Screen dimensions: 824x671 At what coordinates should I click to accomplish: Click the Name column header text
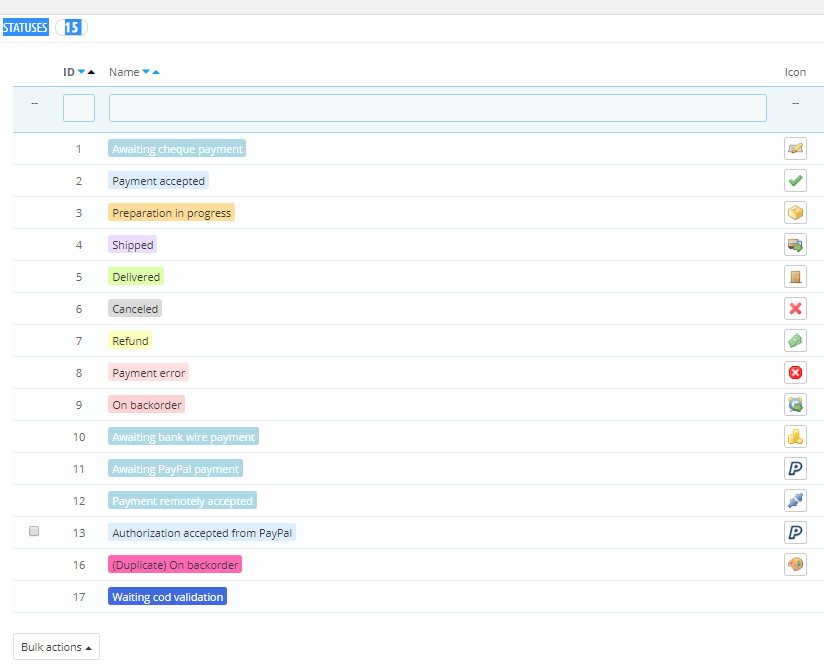(x=124, y=72)
